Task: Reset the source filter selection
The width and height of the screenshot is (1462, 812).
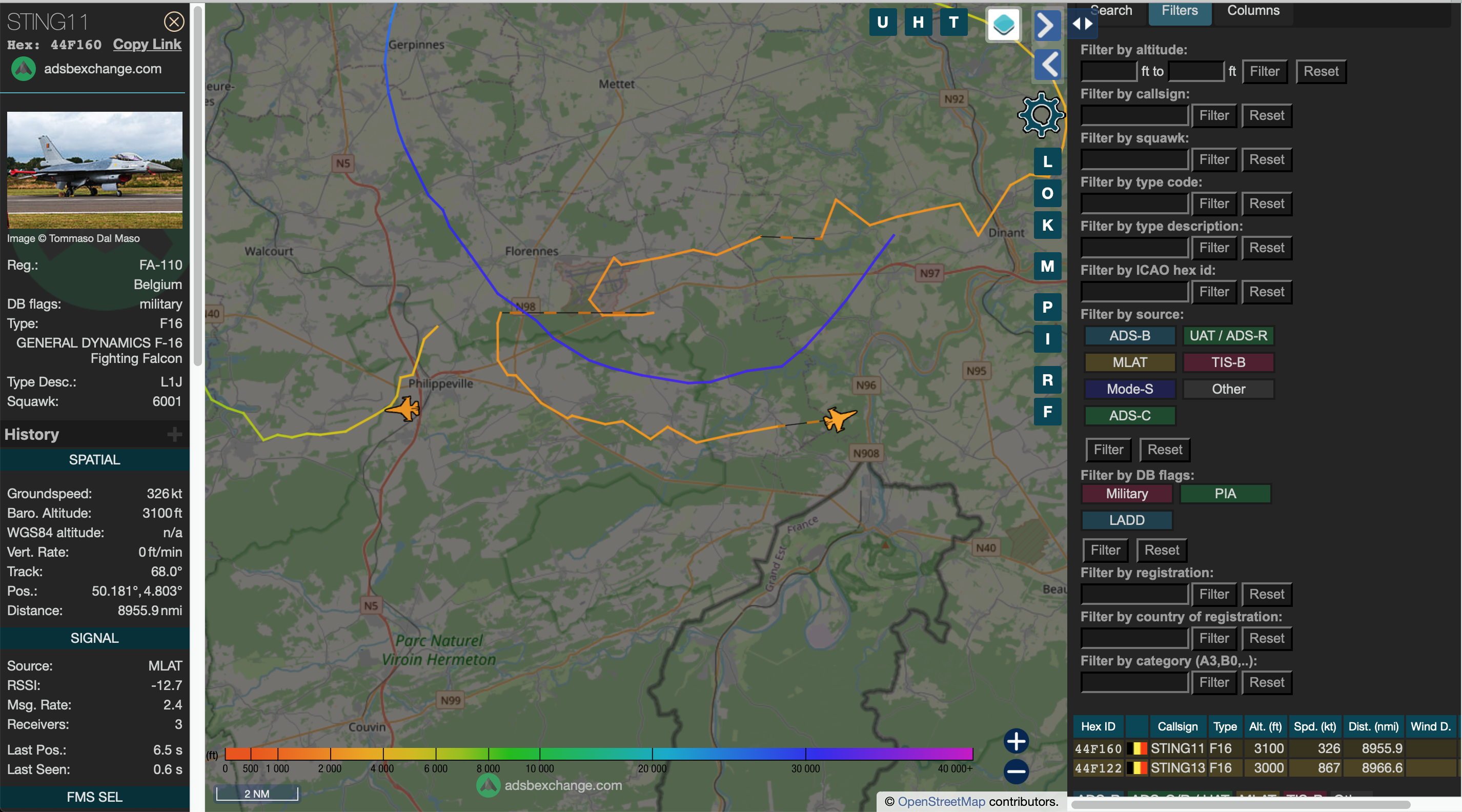Action: pos(1165,450)
